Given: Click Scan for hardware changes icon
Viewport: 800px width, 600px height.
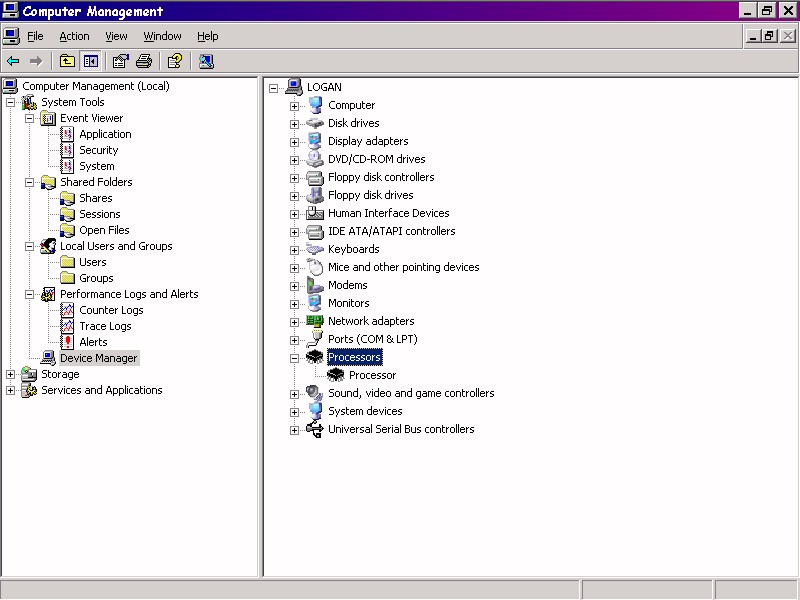Looking at the screenshot, I should pyautogui.click(x=206, y=61).
